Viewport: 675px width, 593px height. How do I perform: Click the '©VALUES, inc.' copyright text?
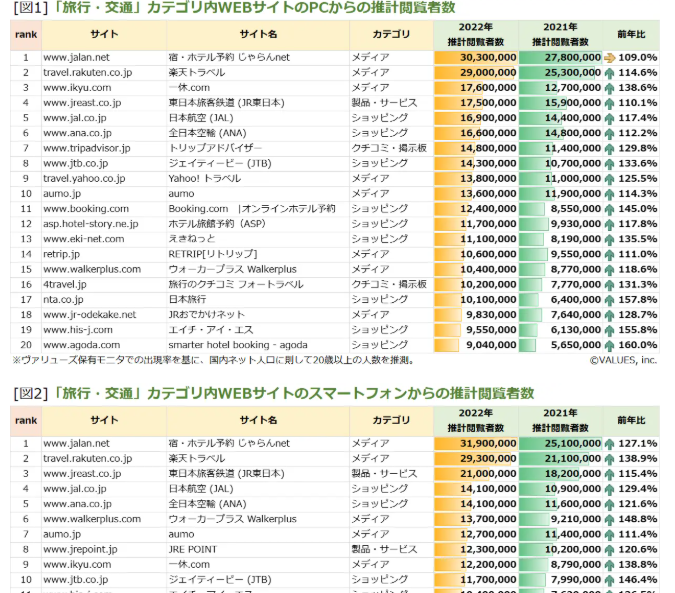[623, 360]
